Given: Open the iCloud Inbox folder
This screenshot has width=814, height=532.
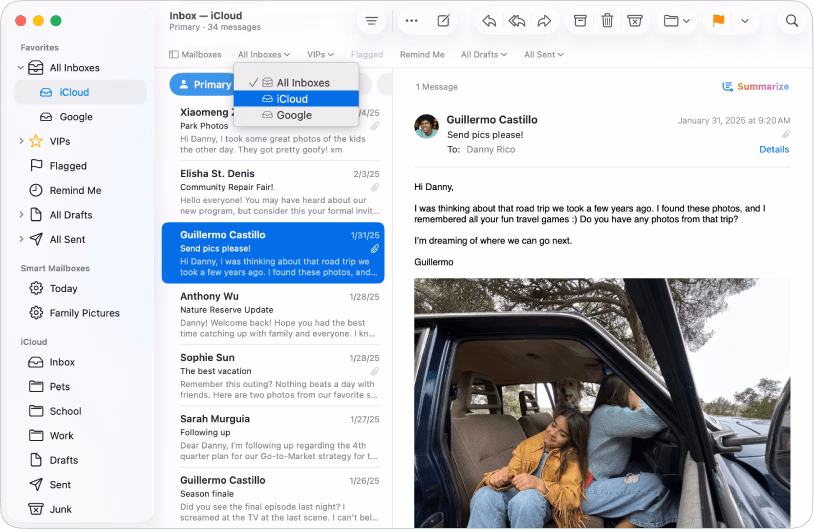Looking at the screenshot, I should pyautogui.click(x=80, y=362).
